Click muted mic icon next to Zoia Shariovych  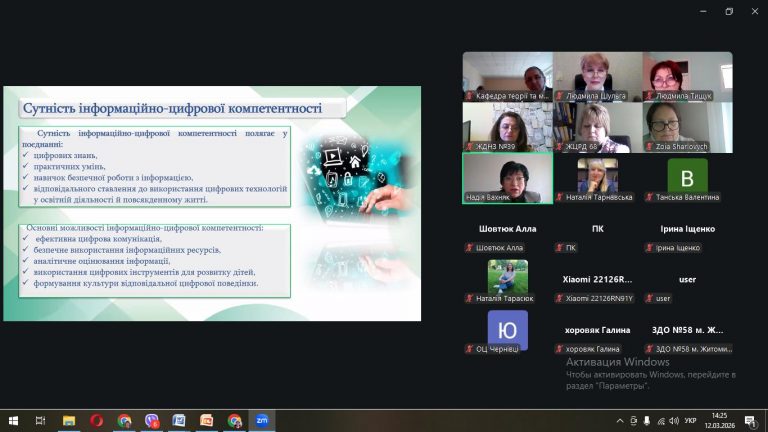tap(649, 147)
